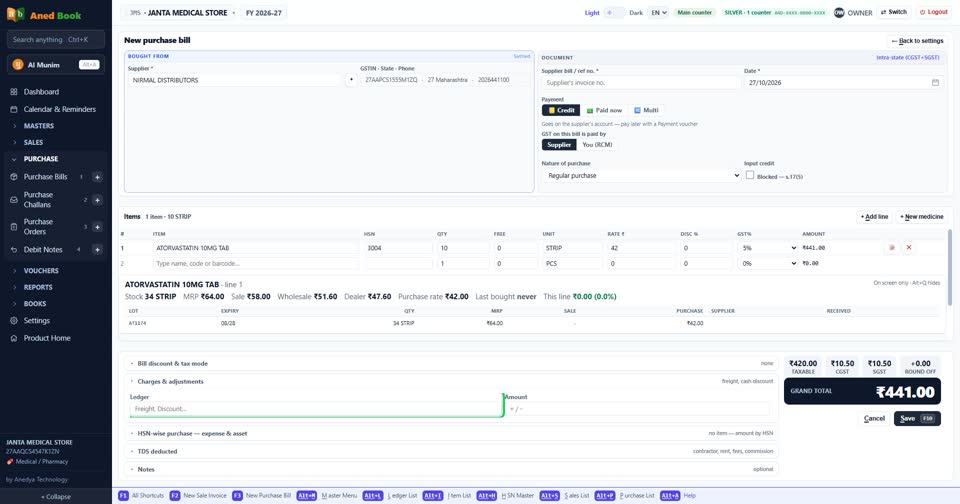The width and height of the screenshot is (960, 504).
Task: Click the Save button
Action: click(x=917, y=419)
